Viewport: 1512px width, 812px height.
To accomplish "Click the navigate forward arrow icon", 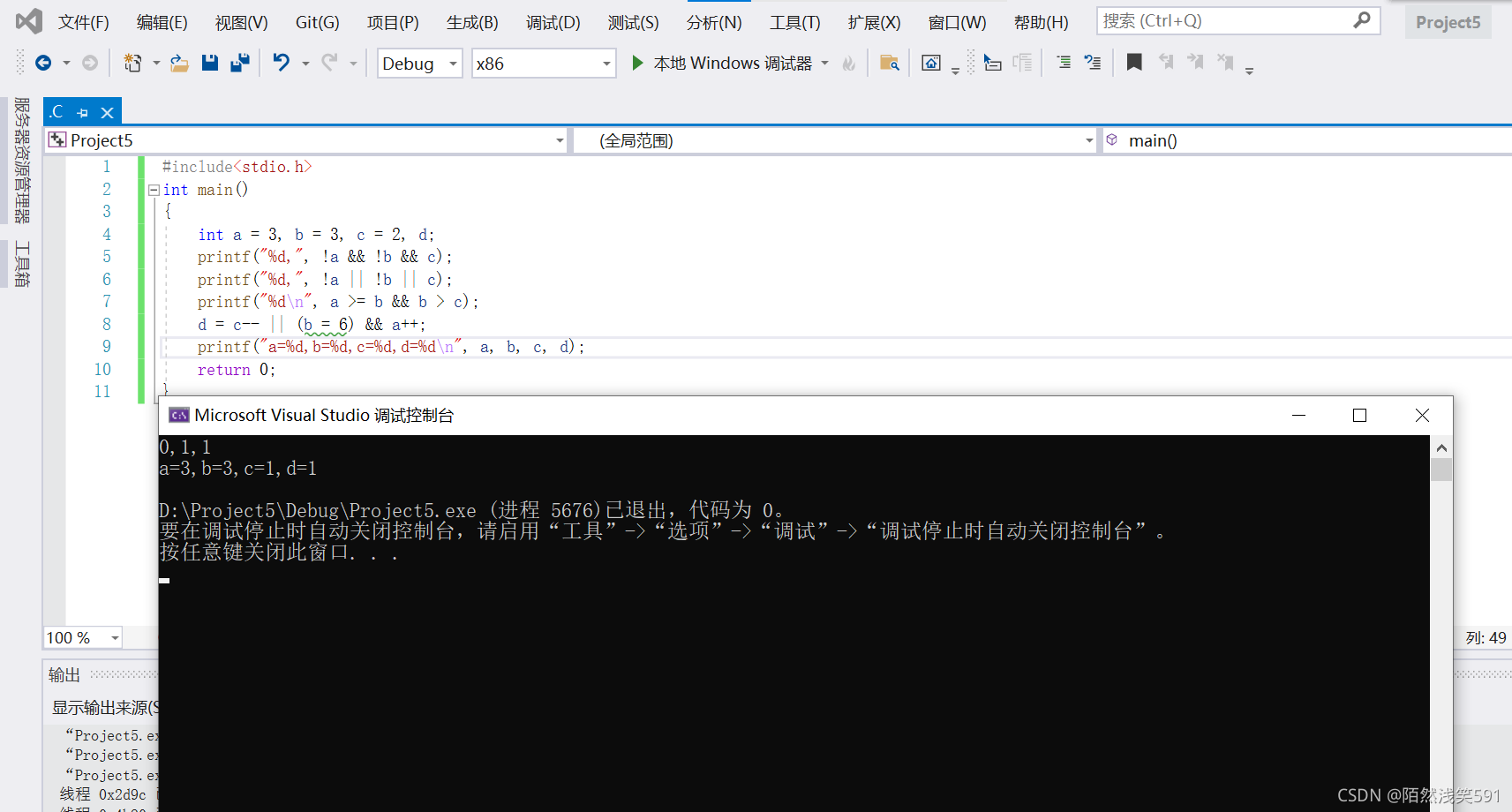I will (x=90, y=63).
